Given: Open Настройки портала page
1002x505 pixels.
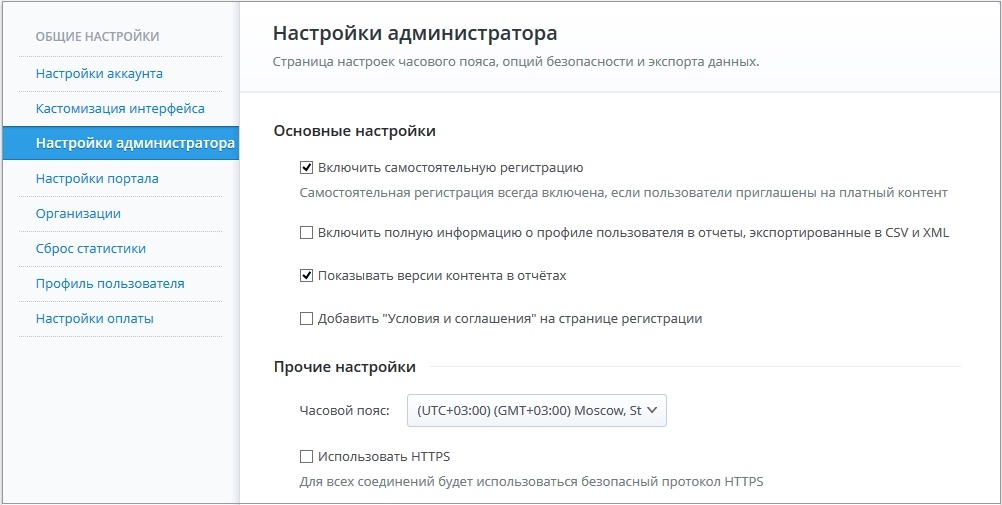Looking at the screenshot, I should [97, 179].
